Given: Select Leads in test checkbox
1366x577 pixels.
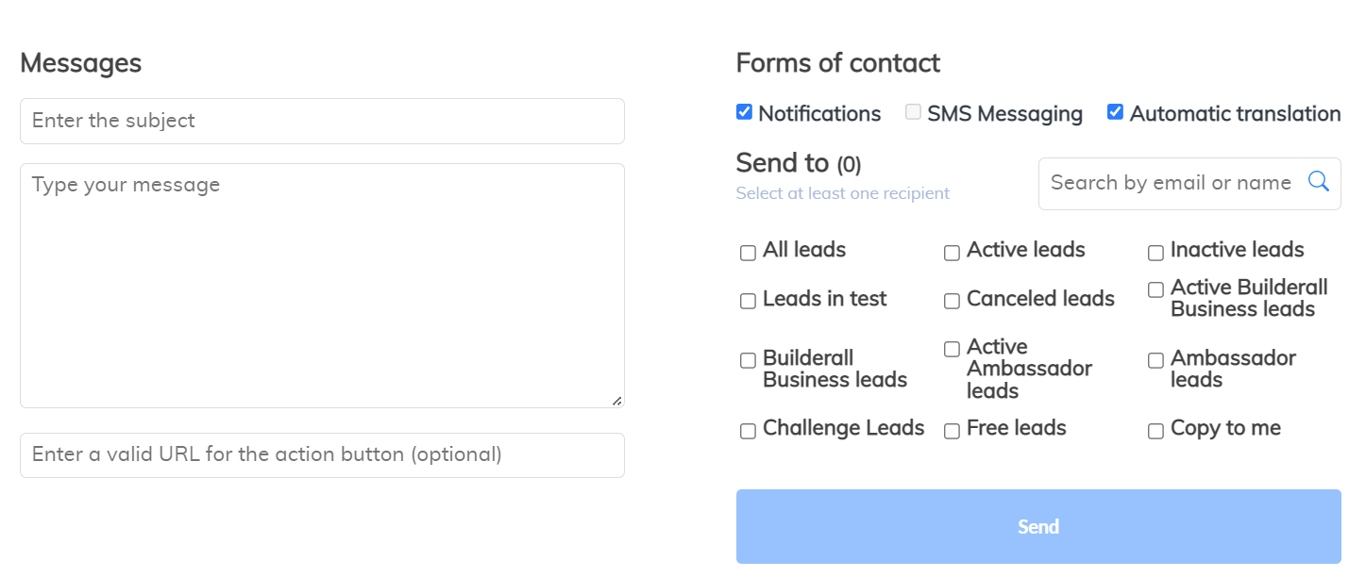Looking at the screenshot, I should click(748, 301).
